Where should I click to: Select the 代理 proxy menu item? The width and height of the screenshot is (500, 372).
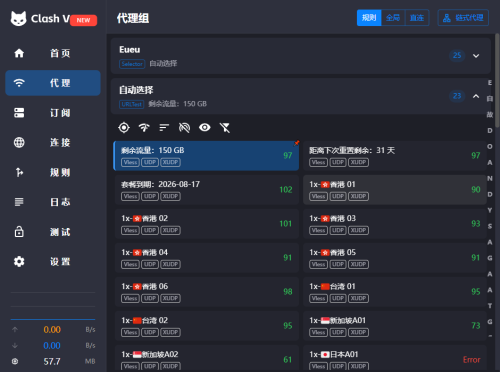click(53, 83)
